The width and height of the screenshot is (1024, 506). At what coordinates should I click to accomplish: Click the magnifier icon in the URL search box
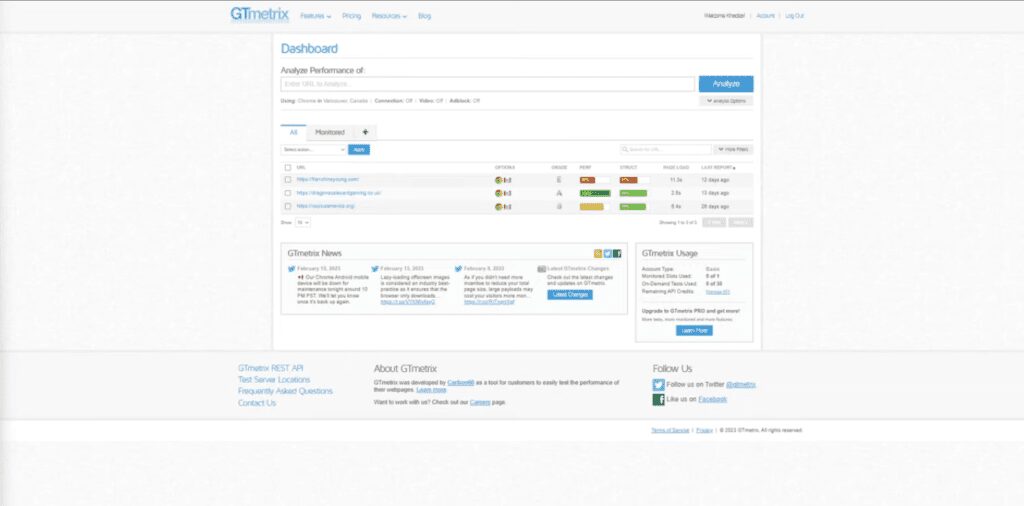(626, 150)
